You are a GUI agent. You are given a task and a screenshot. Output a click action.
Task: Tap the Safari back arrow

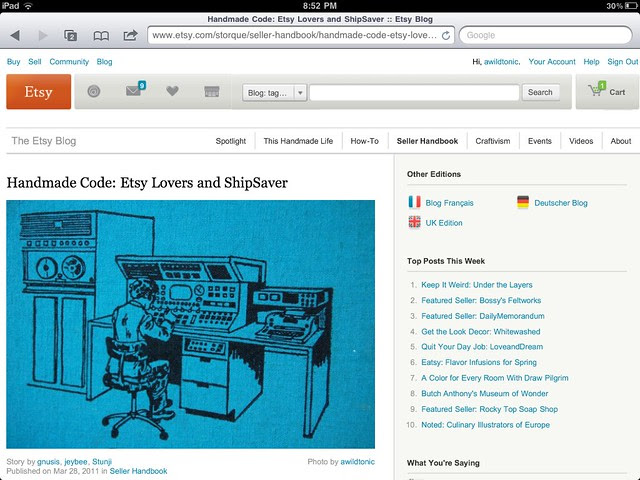[15, 36]
